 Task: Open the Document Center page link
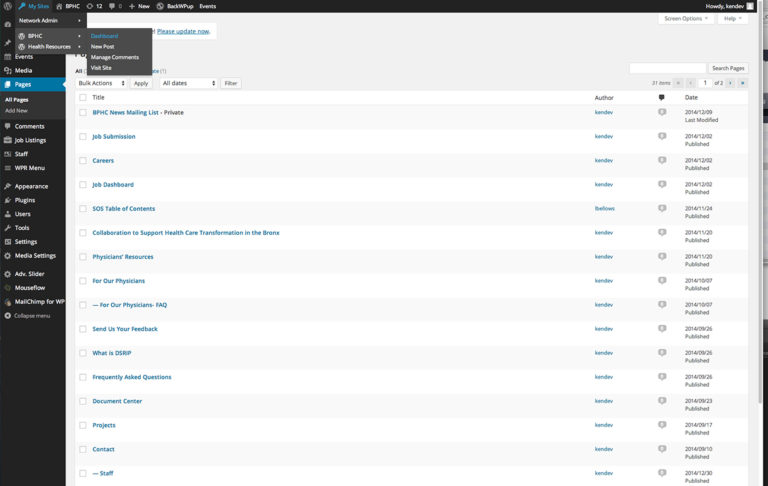(117, 401)
